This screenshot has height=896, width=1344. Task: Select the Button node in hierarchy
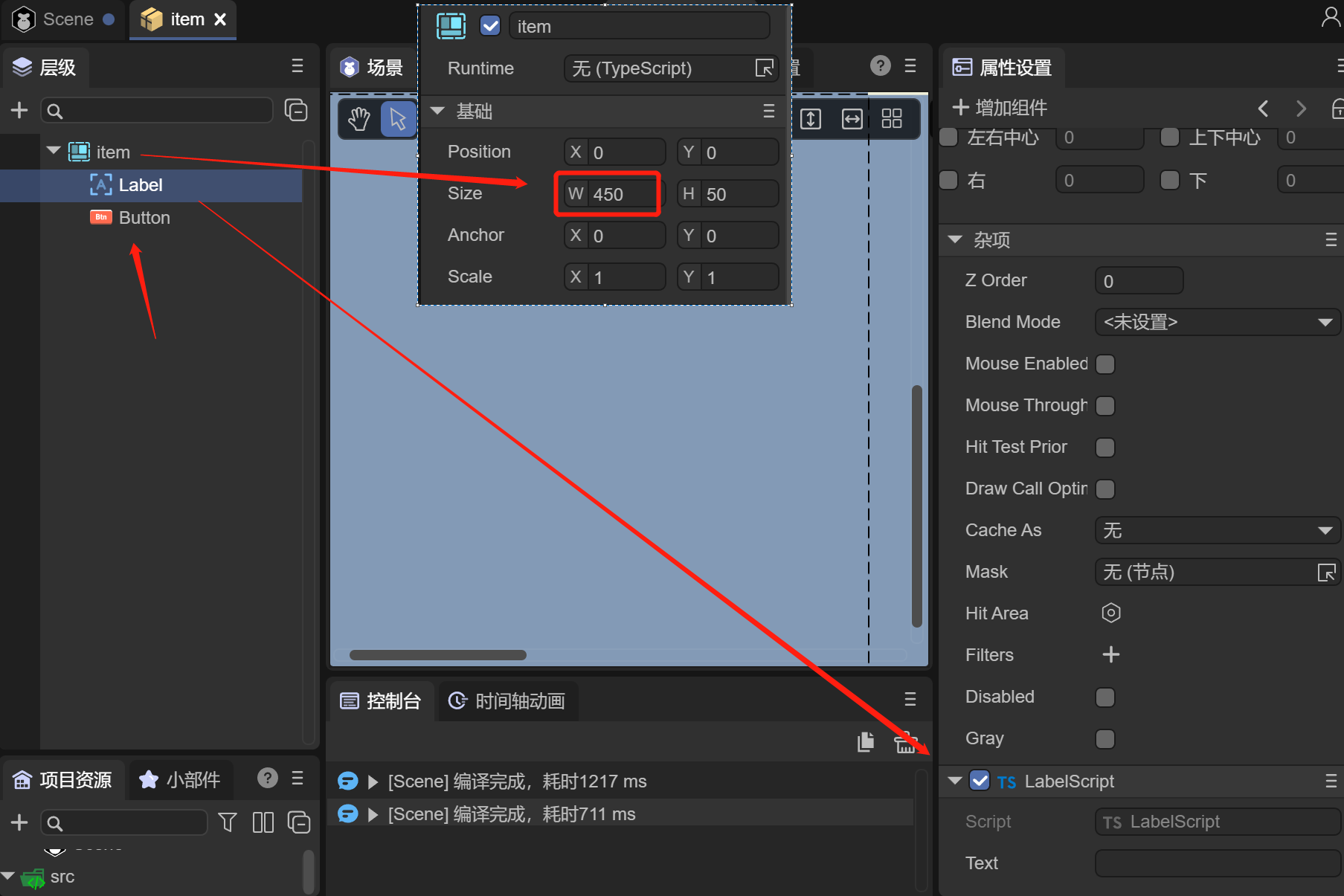pos(144,218)
